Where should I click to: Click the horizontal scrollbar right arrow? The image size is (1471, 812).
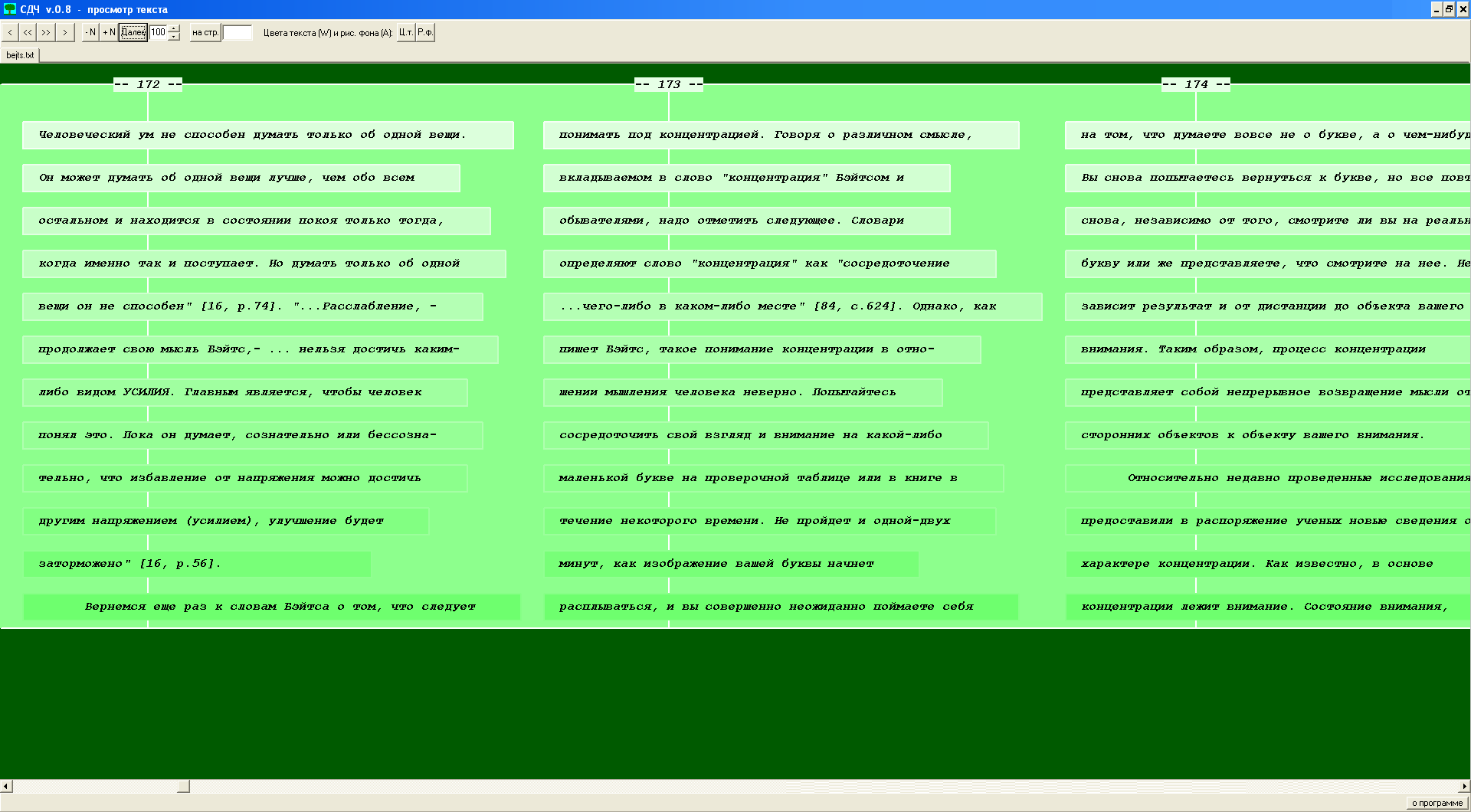[x=1464, y=786]
